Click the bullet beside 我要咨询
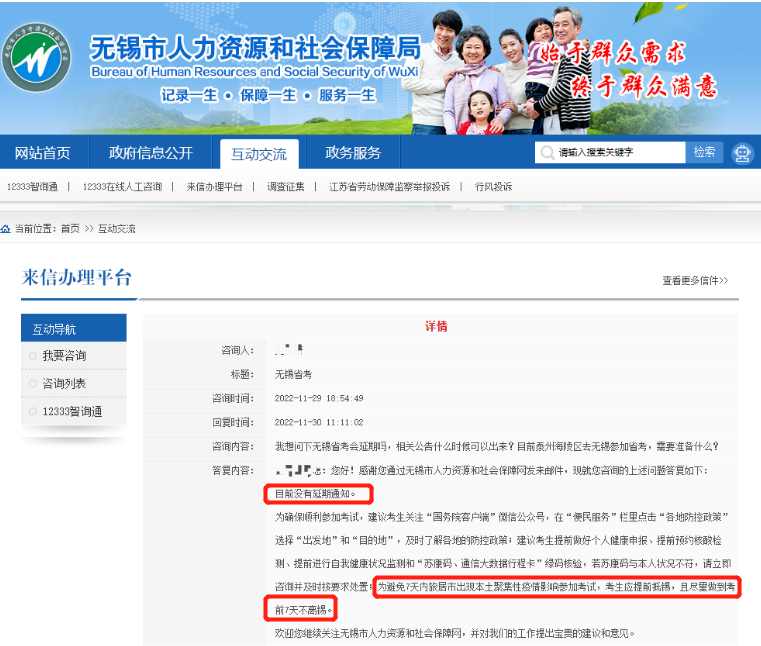 coord(33,356)
